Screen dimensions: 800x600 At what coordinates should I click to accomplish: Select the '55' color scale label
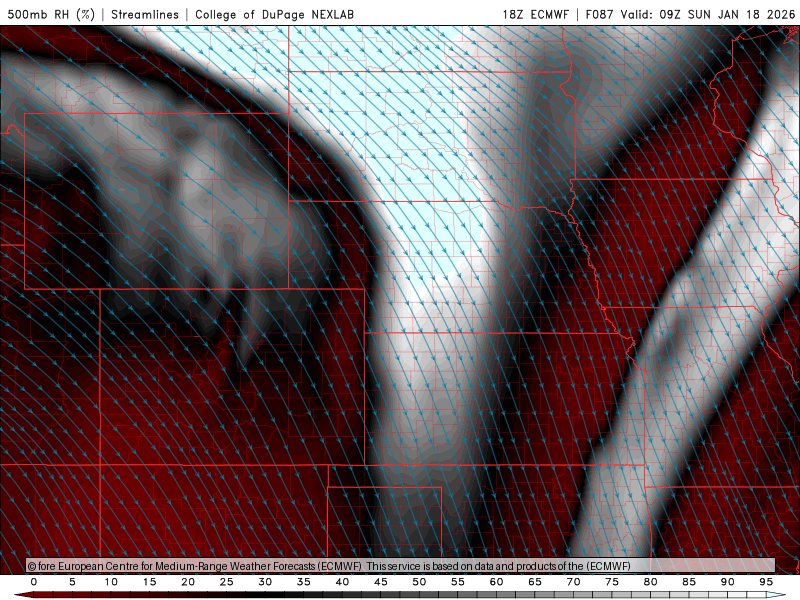click(458, 582)
